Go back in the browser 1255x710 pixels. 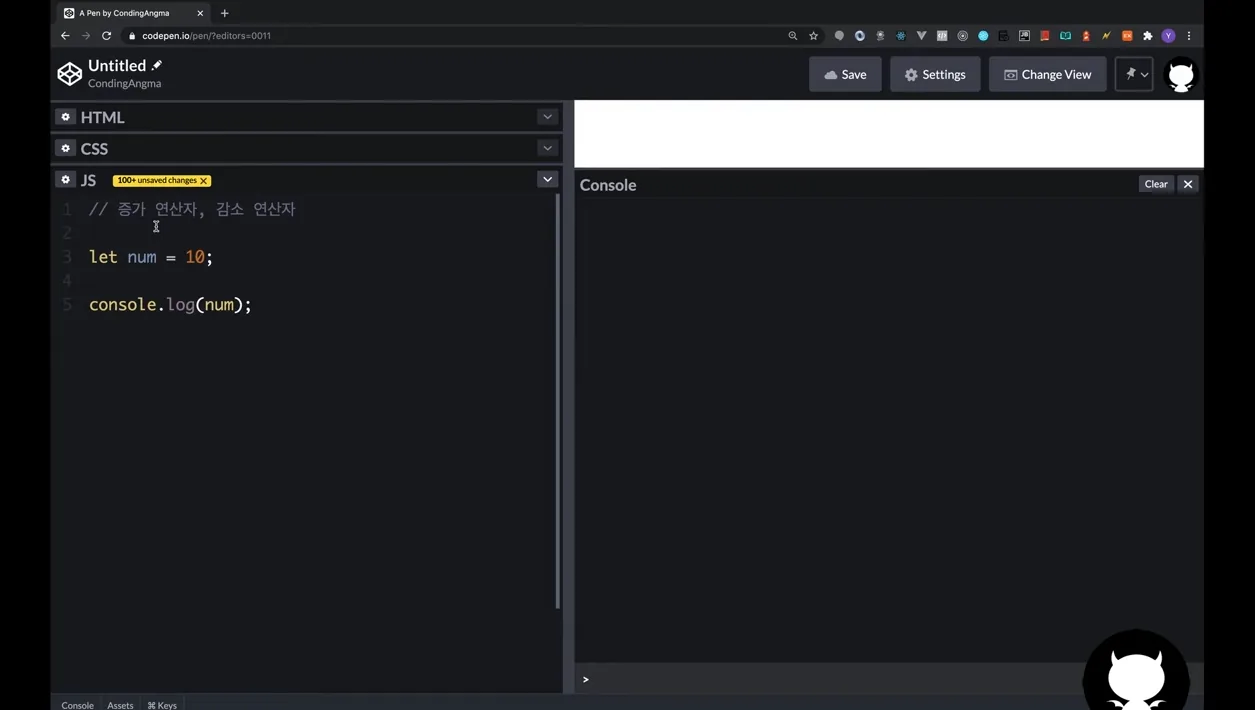point(65,36)
